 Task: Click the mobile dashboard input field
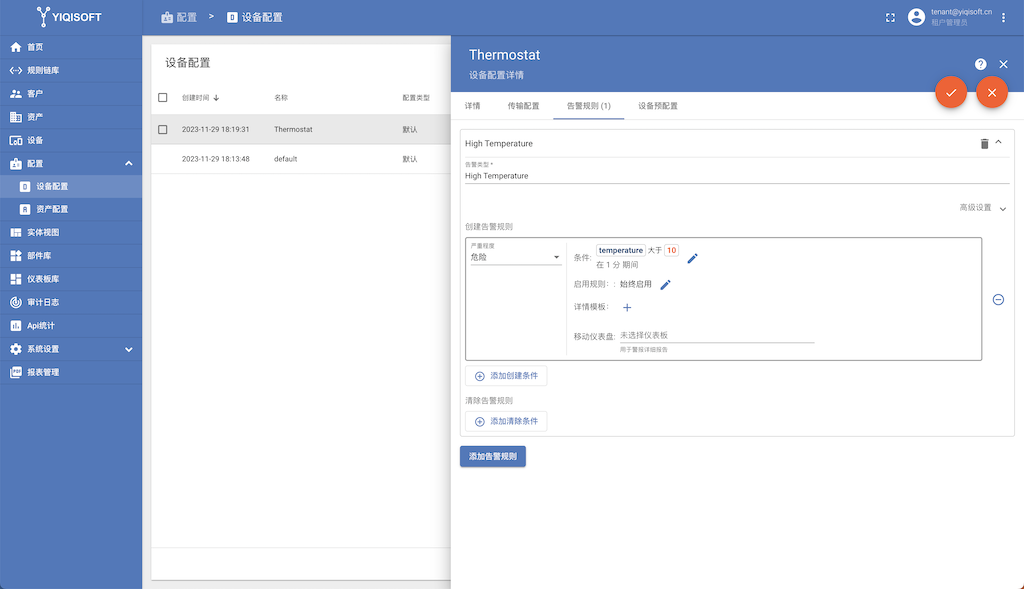(716, 336)
